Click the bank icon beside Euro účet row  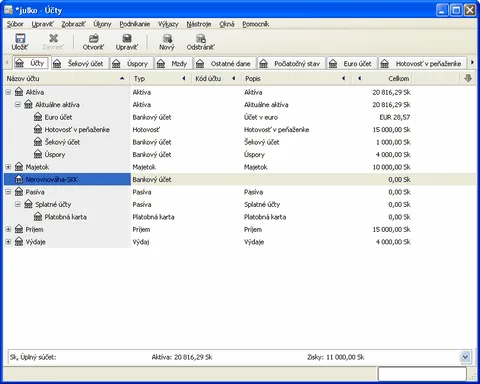click(38, 117)
